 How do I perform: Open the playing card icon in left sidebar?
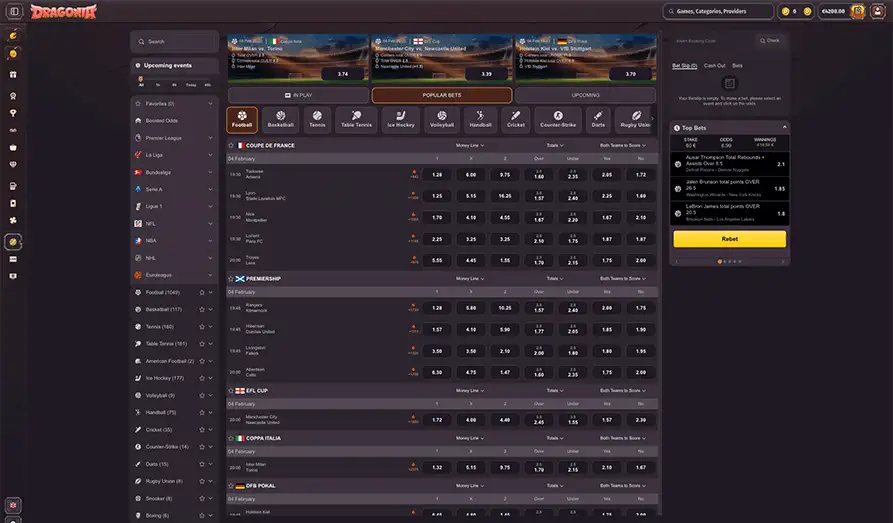point(13,203)
